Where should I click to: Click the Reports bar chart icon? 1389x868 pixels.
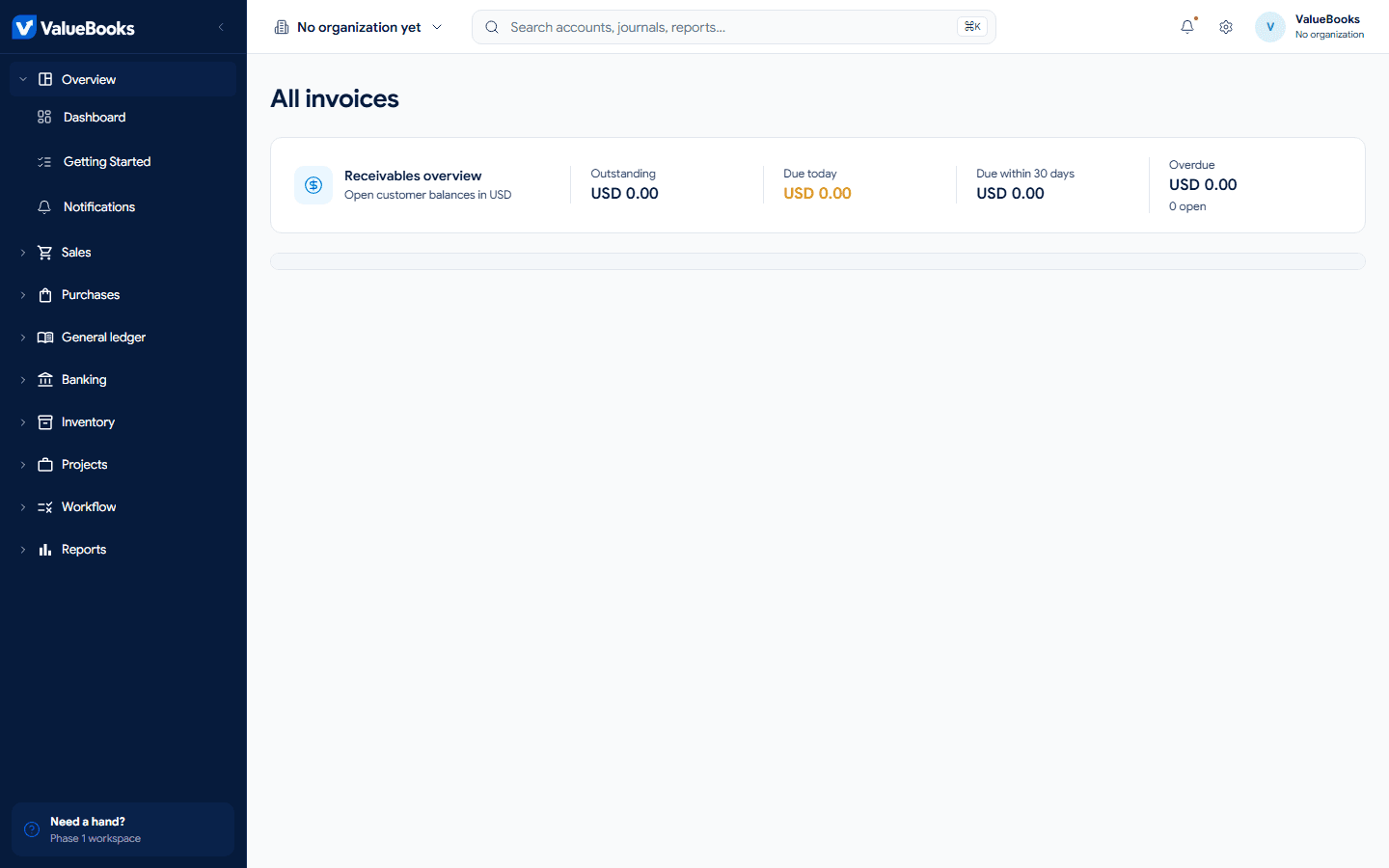pos(45,550)
